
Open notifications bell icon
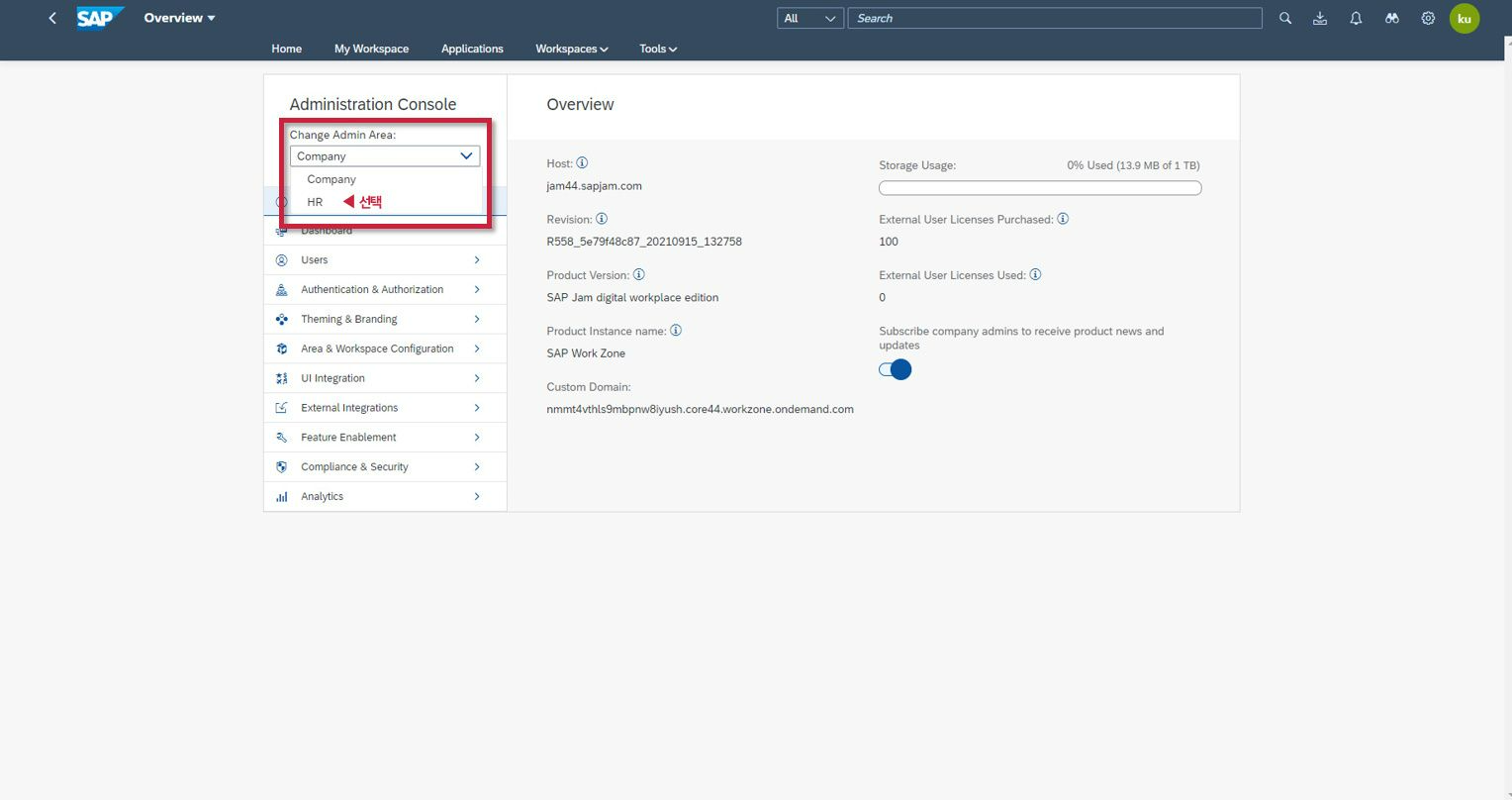tap(1356, 18)
